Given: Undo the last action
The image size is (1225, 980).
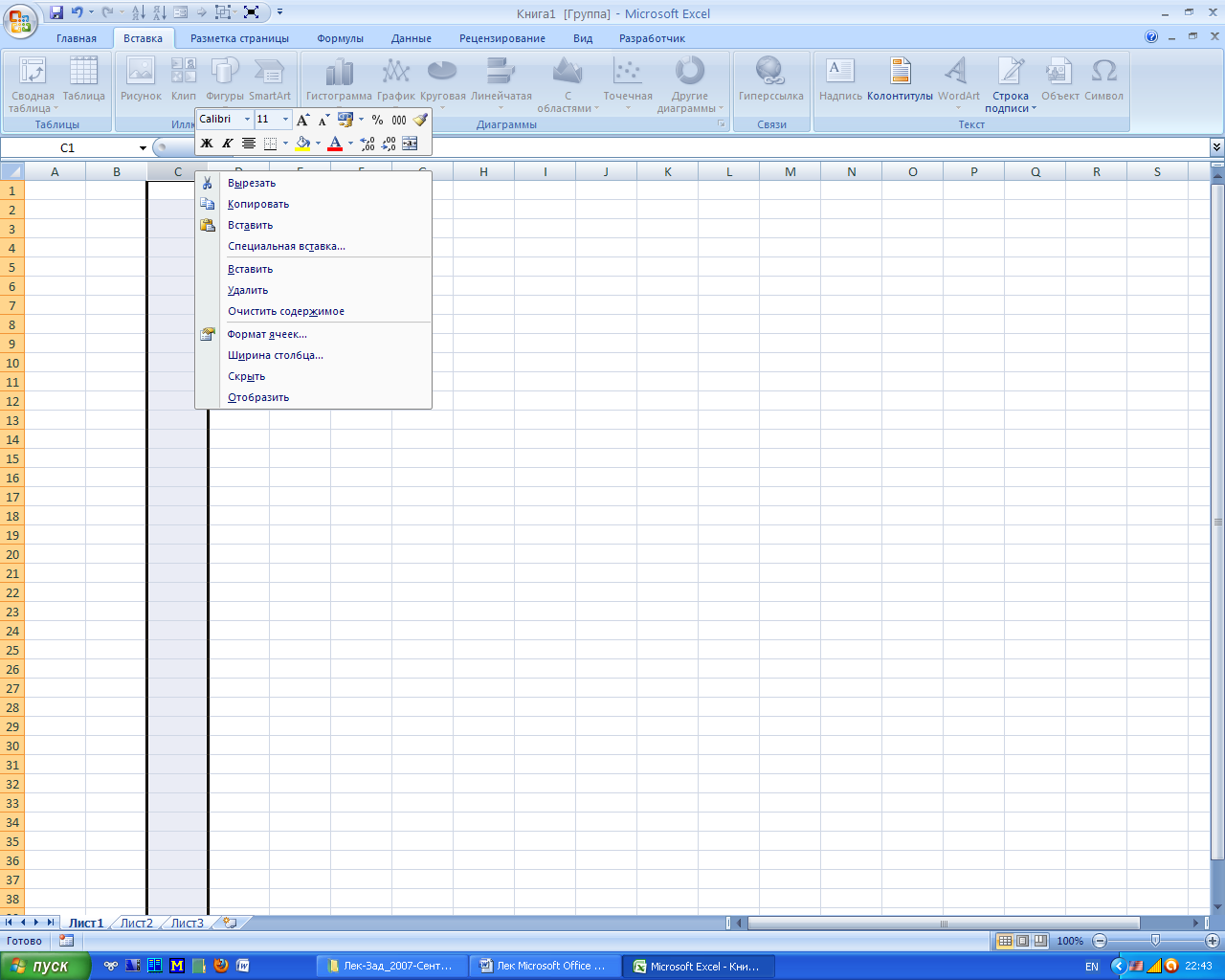Looking at the screenshot, I should click(x=78, y=12).
